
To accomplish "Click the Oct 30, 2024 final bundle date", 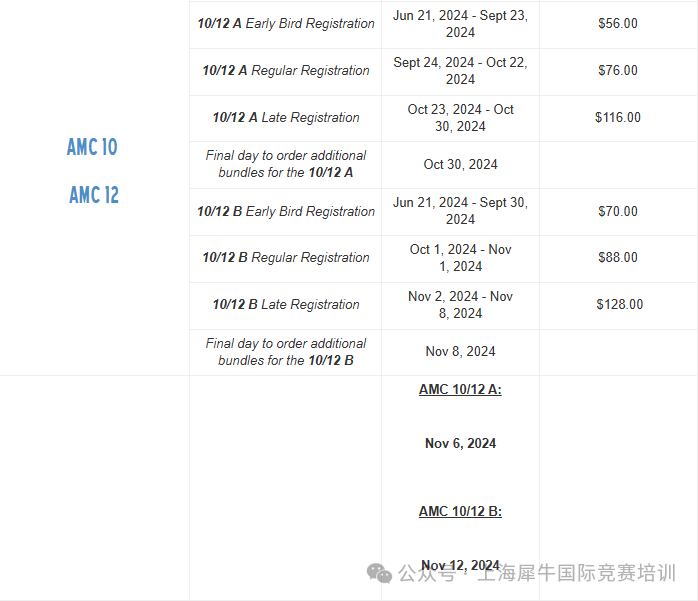I will pos(460,165).
